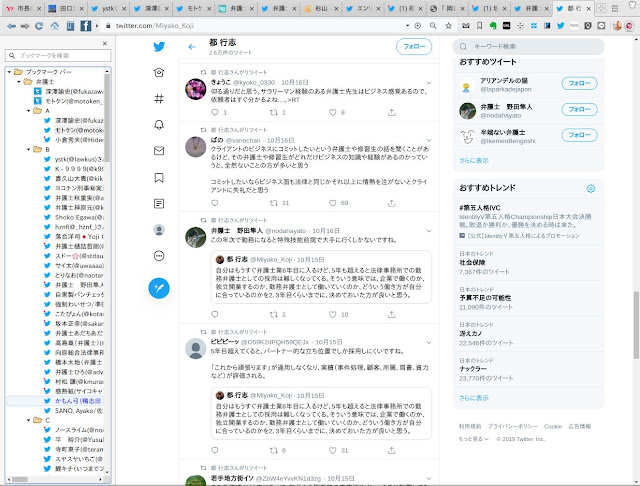
Task: Reply to the きょうこ tweet
Action: point(215,112)
